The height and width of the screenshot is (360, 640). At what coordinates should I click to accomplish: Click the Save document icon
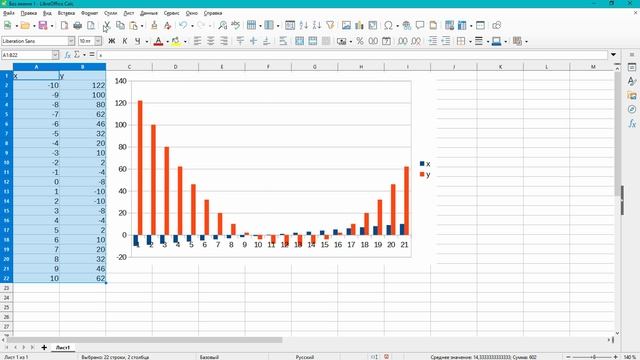click(x=42, y=25)
